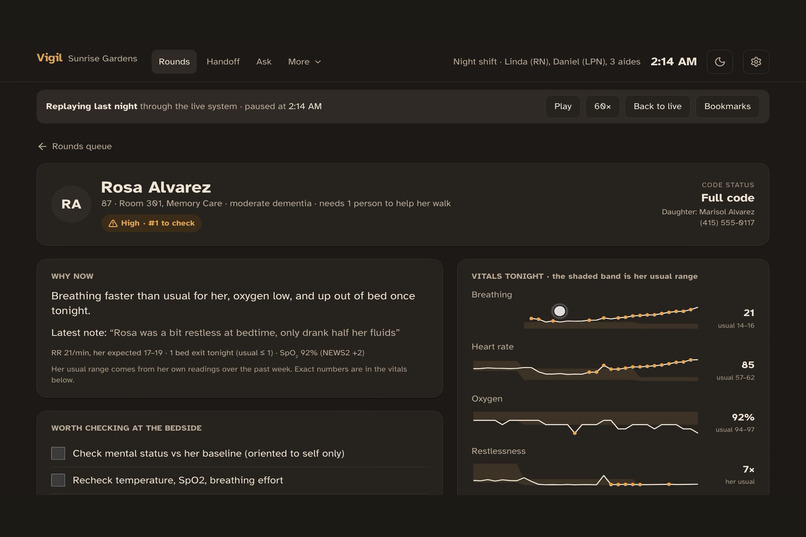This screenshot has width=806, height=537.
Task: Click the 'Latest note' quote text
Action: (x=255, y=332)
